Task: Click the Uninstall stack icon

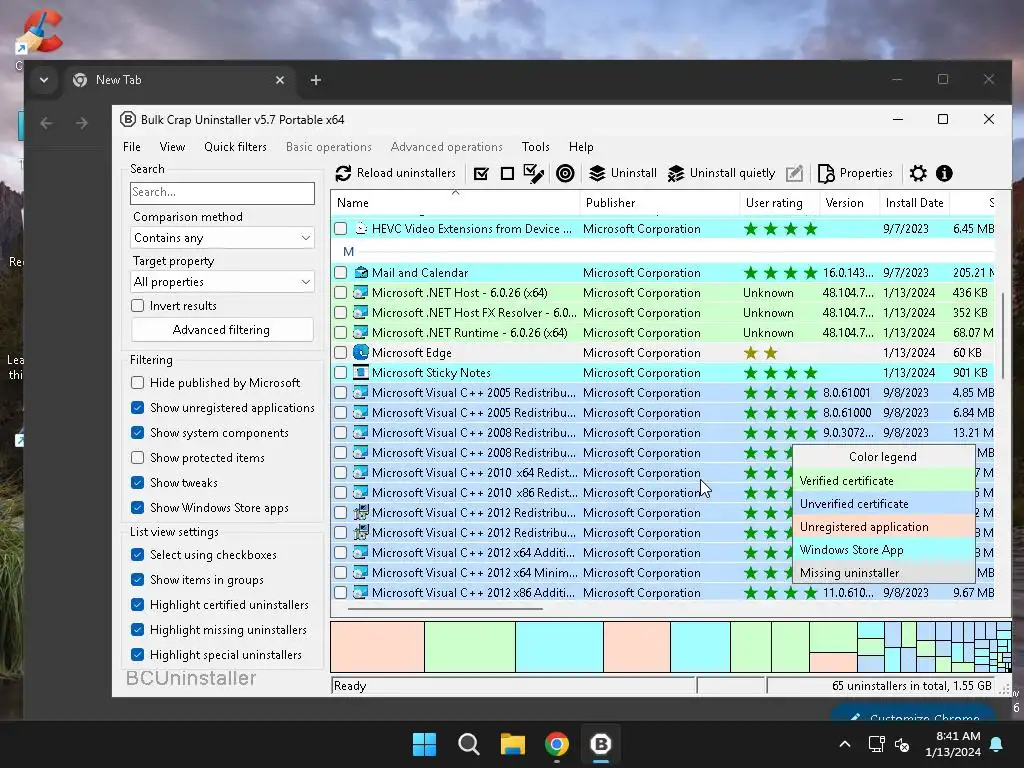Action: click(x=597, y=173)
